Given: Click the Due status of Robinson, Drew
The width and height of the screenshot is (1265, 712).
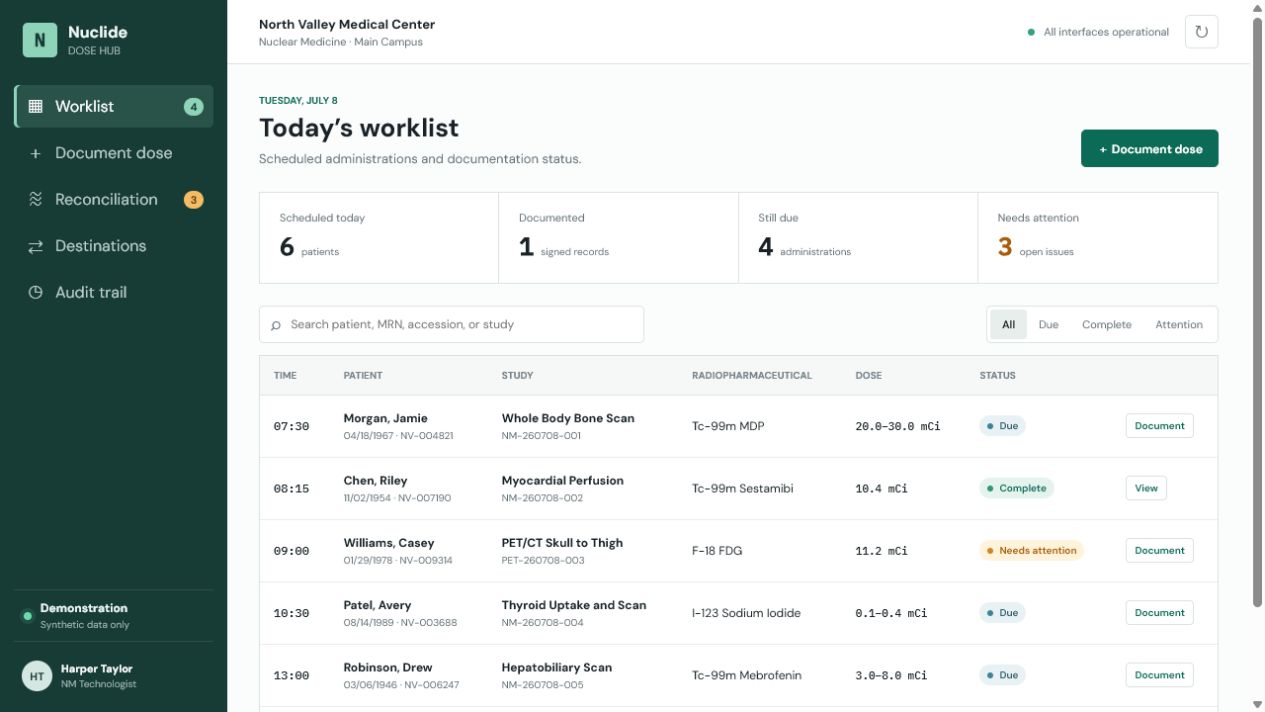Looking at the screenshot, I should click(x=1002, y=675).
